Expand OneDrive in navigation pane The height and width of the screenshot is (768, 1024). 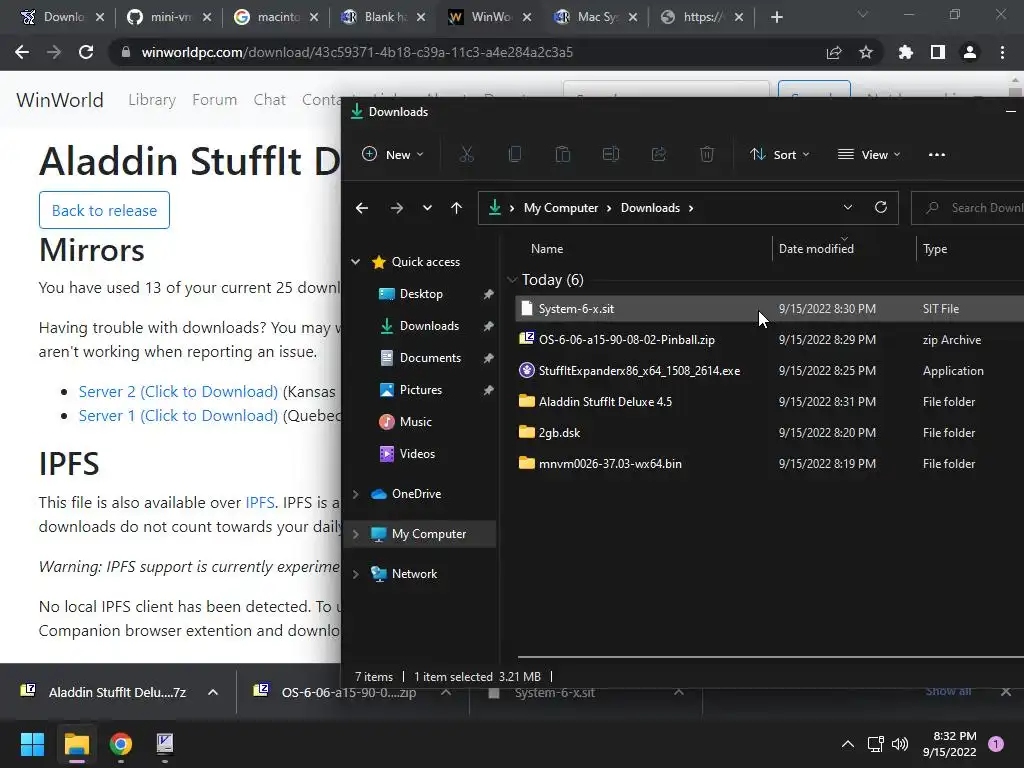(x=355, y=494)
